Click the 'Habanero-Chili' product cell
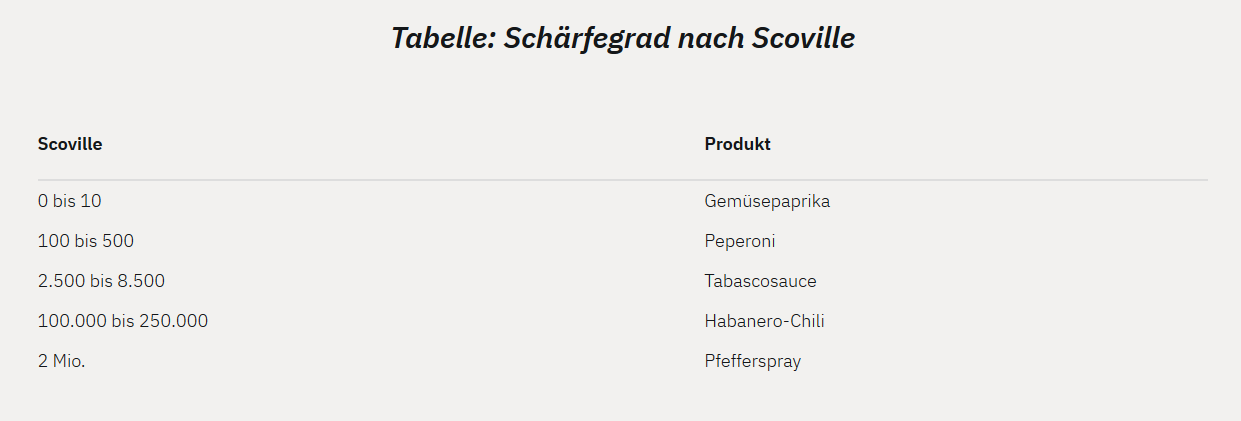This screenshot has height=421, width=1241. point(764,321)
